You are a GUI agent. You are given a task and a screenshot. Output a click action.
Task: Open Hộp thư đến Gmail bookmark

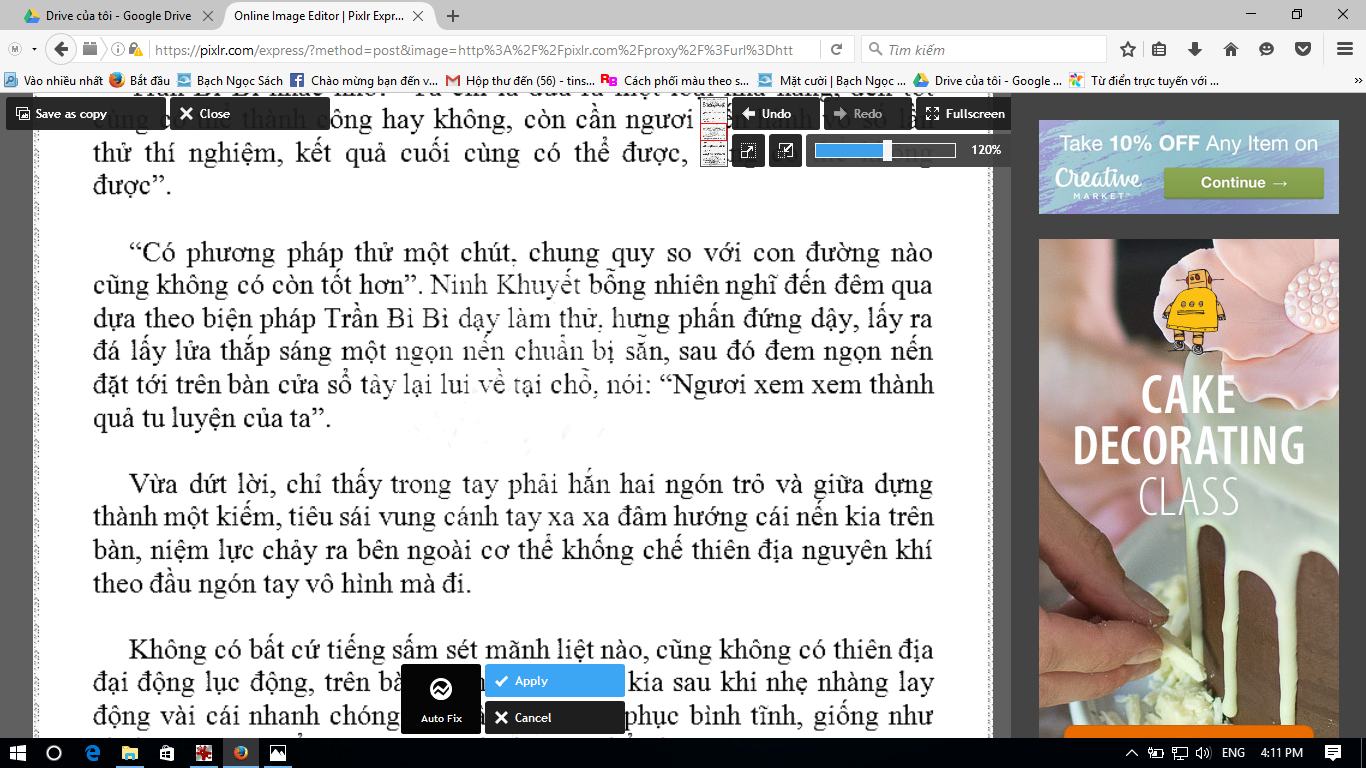[x=520, y=81]
